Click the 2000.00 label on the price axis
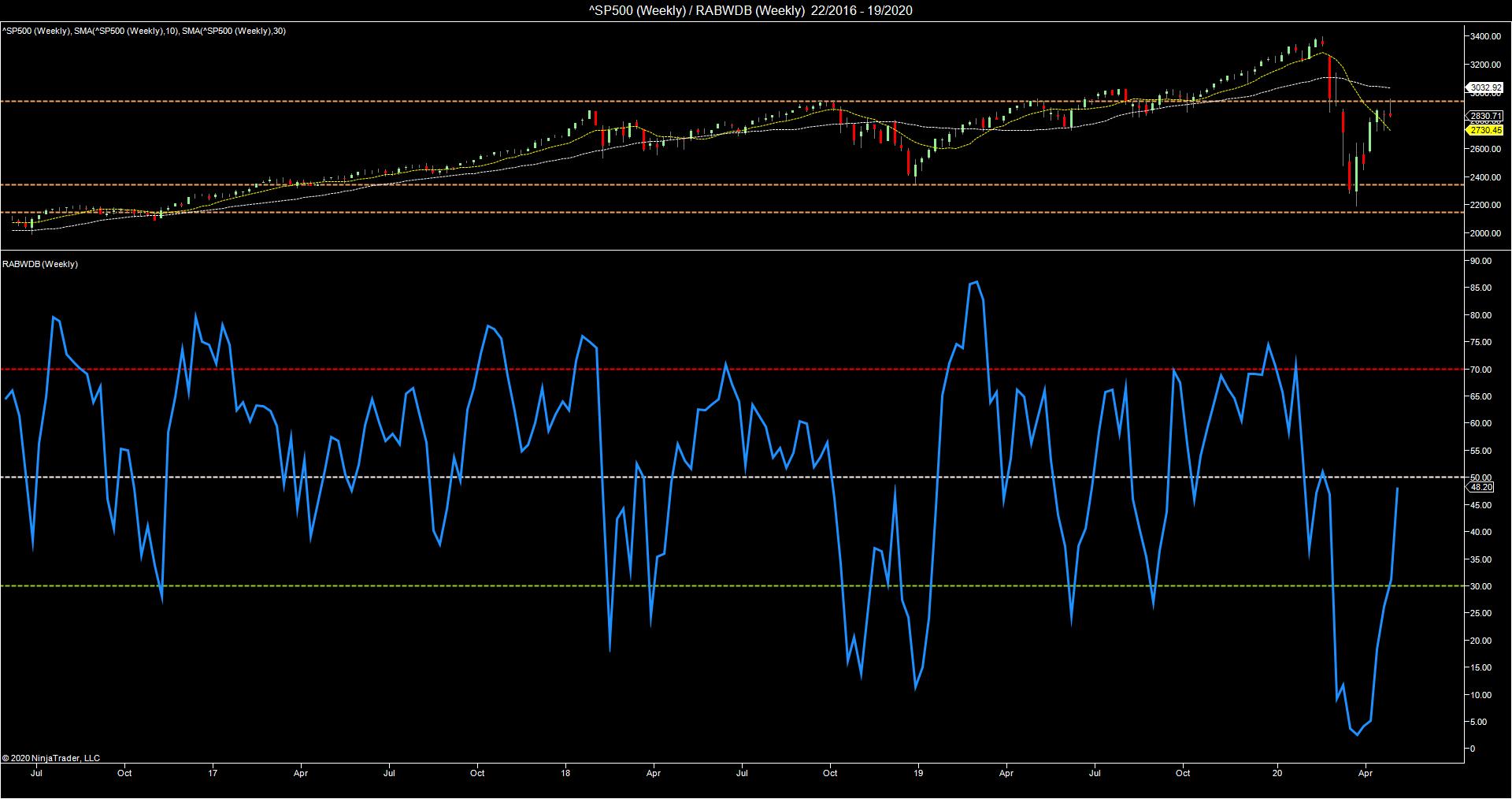The height and width of the screenshot is (799, 1512). tap(1484, 233)
